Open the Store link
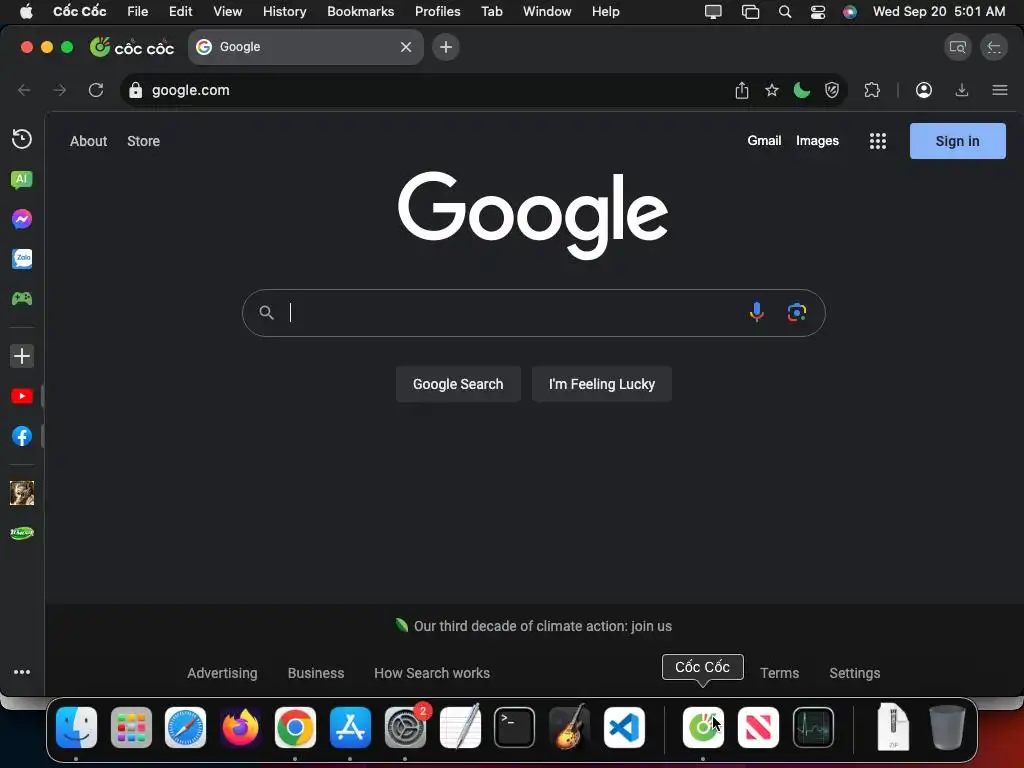This screenshot has height=768, width=1024. tap(143, 141)
